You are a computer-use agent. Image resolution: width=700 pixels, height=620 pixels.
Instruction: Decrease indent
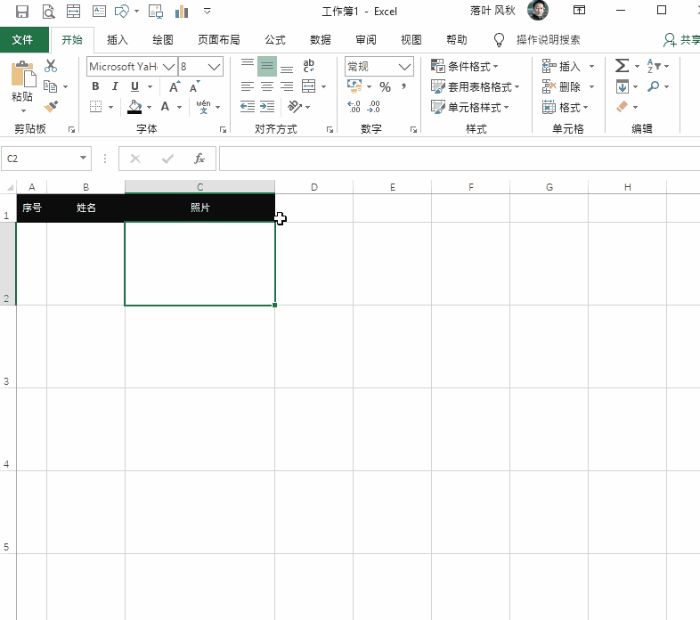[x=247, y=107]
